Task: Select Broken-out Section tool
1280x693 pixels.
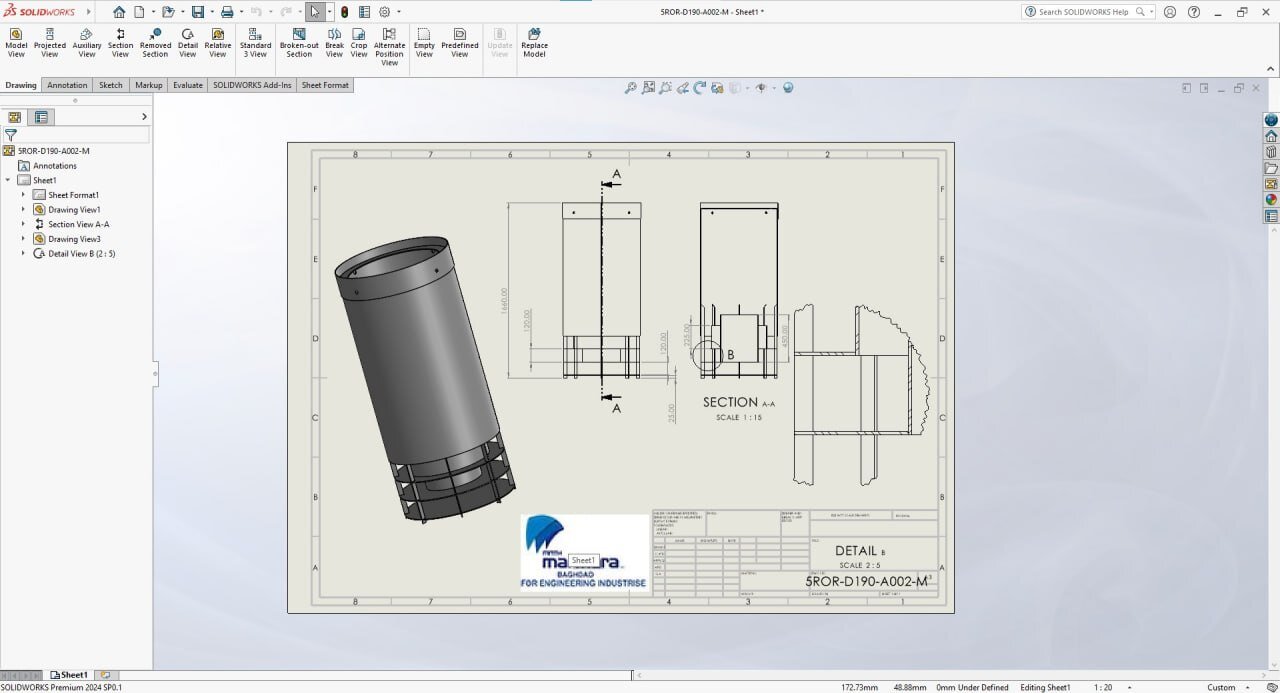Action: tap(299, 43)
